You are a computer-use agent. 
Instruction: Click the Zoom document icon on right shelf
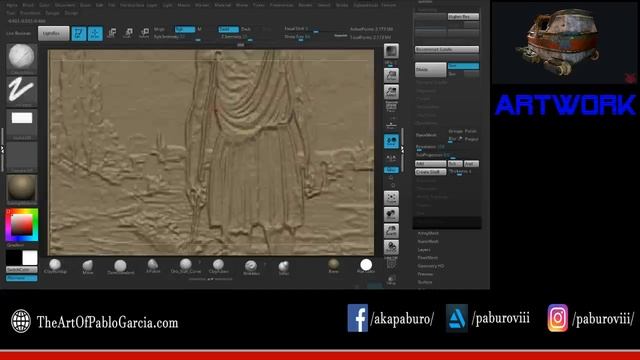391,92
